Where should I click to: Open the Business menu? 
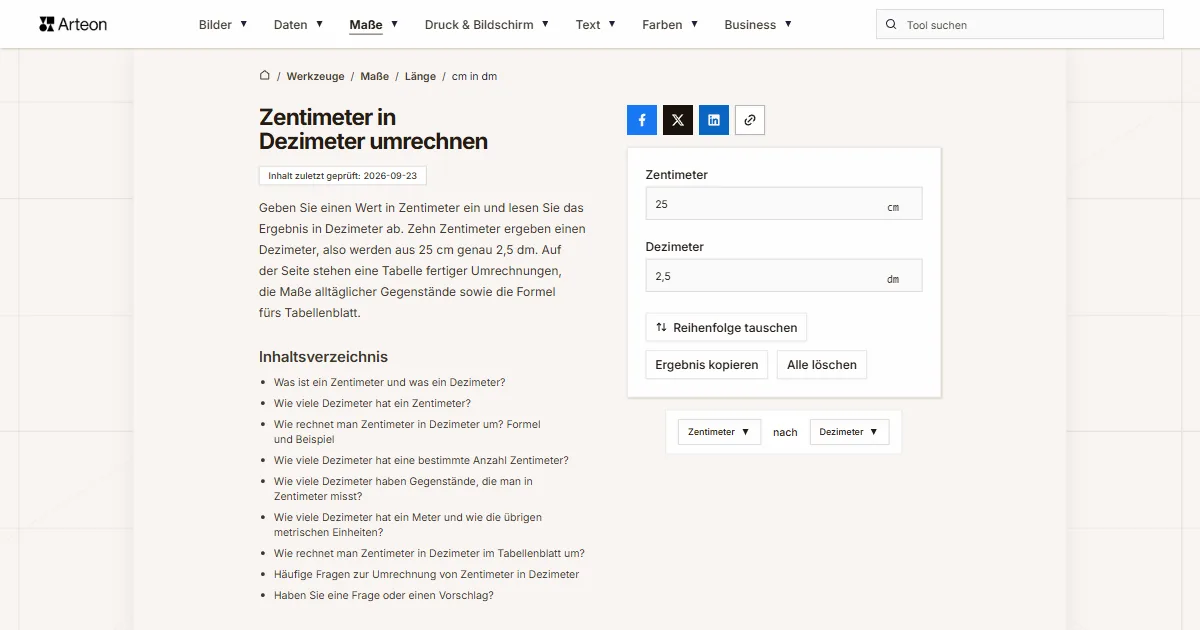[758, 25]
